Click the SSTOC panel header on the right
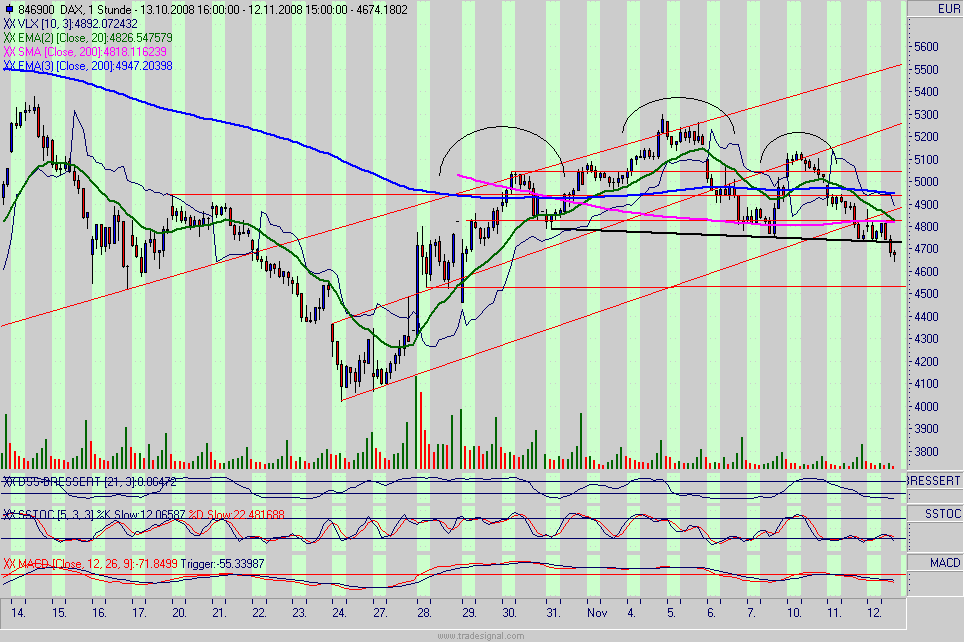Viewport: 964px width, 642px height. (x=942, y=513)
